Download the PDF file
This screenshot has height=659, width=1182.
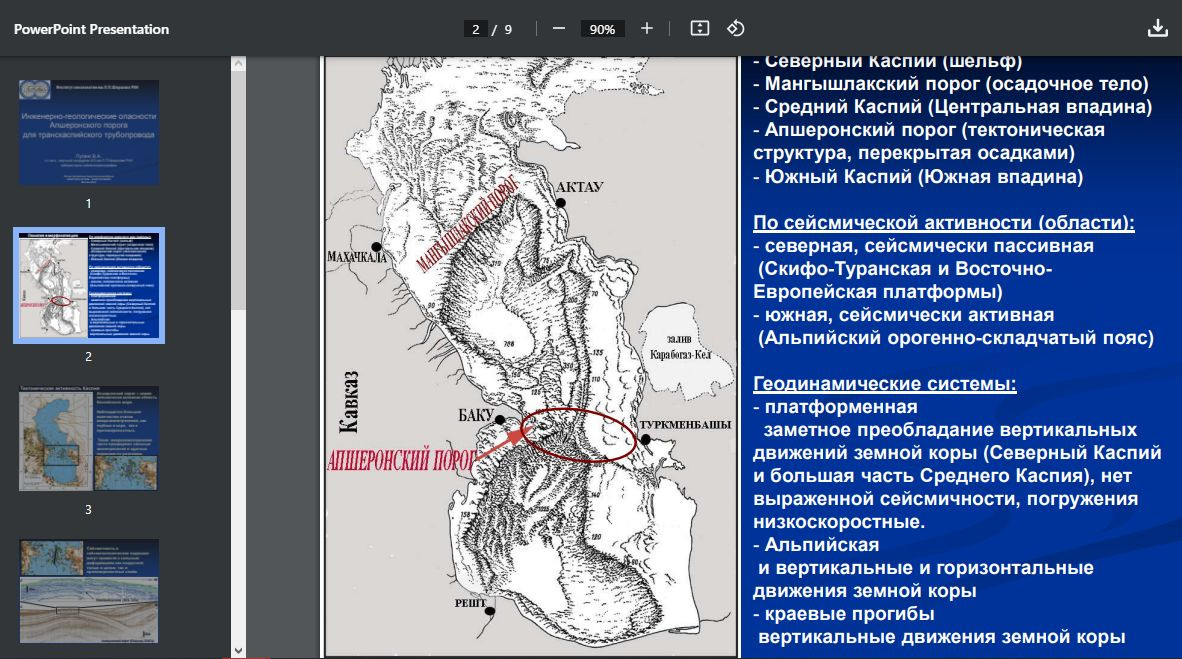[1157, 29]
